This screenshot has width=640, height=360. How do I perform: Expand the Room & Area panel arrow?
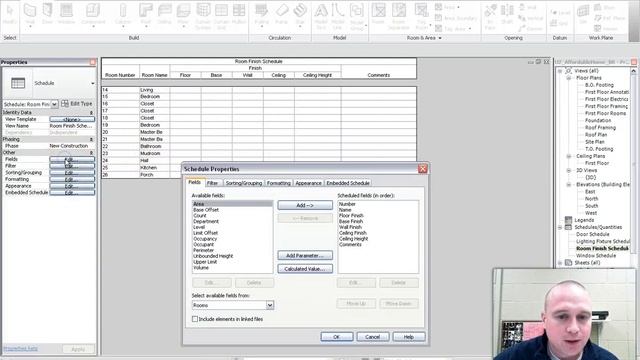(x=440, y=38)
